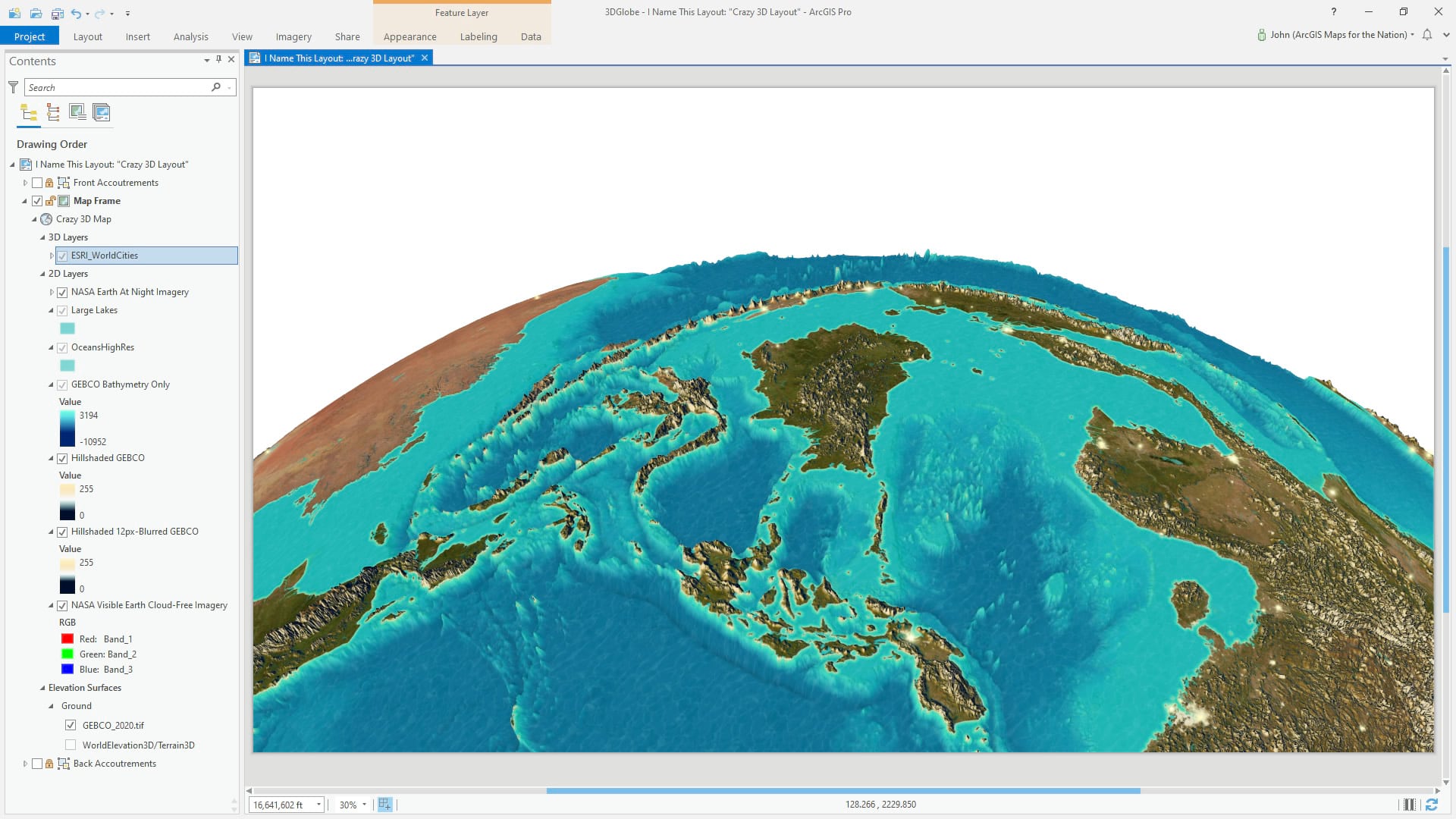Select List By Element Type icon
This screenshot has height=819, width=1456.
53,112
